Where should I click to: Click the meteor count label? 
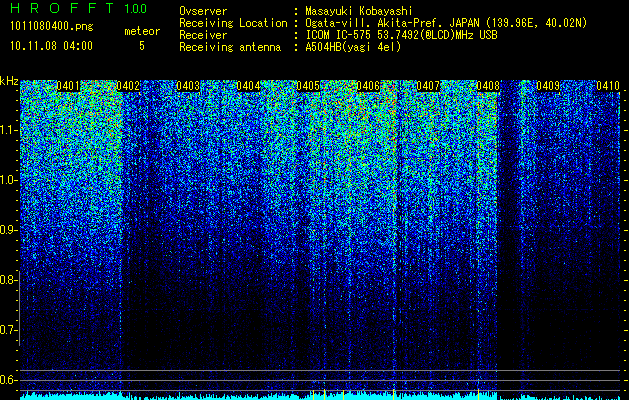142,31
